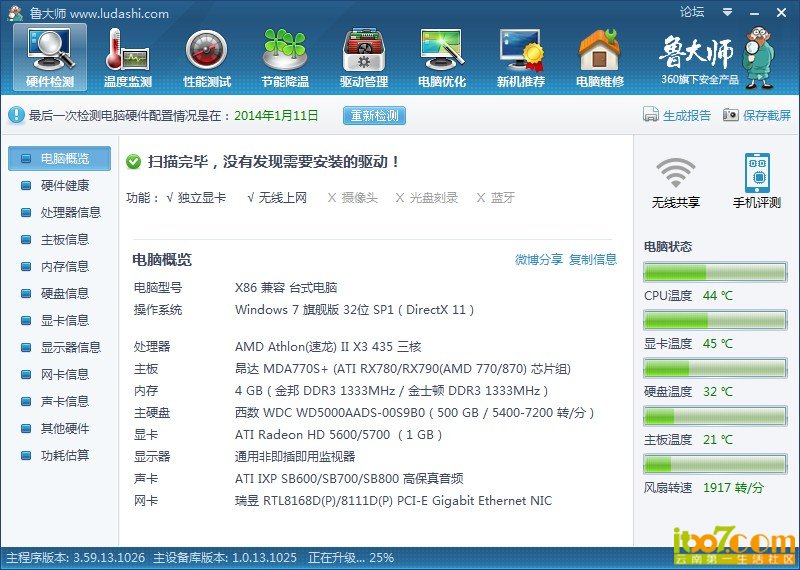
Task: Close the 鲁大师 window
Action: pyautogui.click(x=781, y=13)
